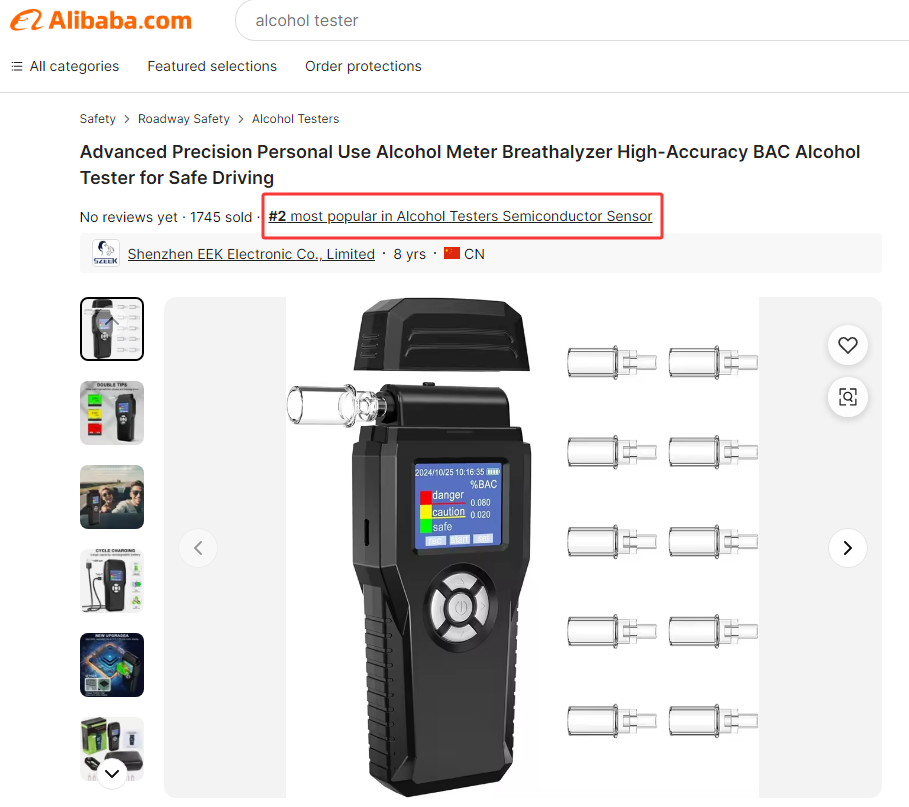Show next product image with right arrow
The image size is (909, 807).
(x=848, y=548)
